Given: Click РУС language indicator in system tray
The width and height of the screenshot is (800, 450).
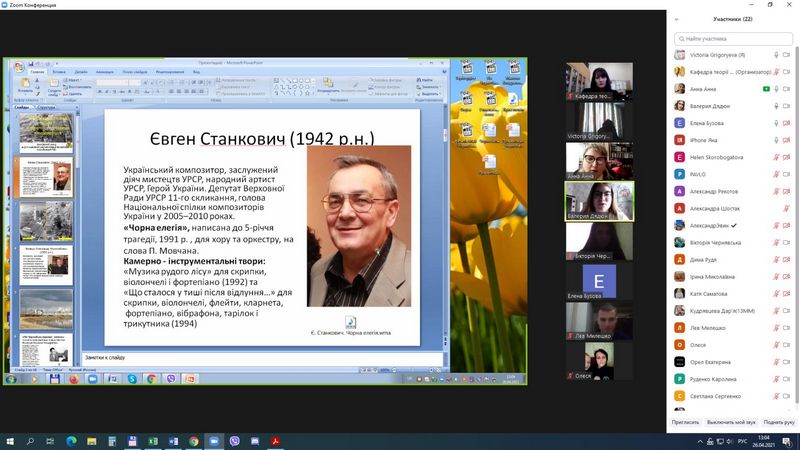Looking at the screenshot, I should point(742,441).
